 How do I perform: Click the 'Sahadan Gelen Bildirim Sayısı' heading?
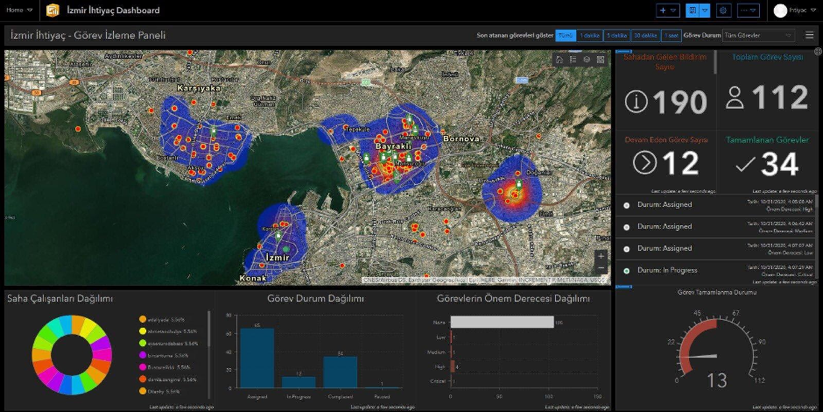[665, 61]
